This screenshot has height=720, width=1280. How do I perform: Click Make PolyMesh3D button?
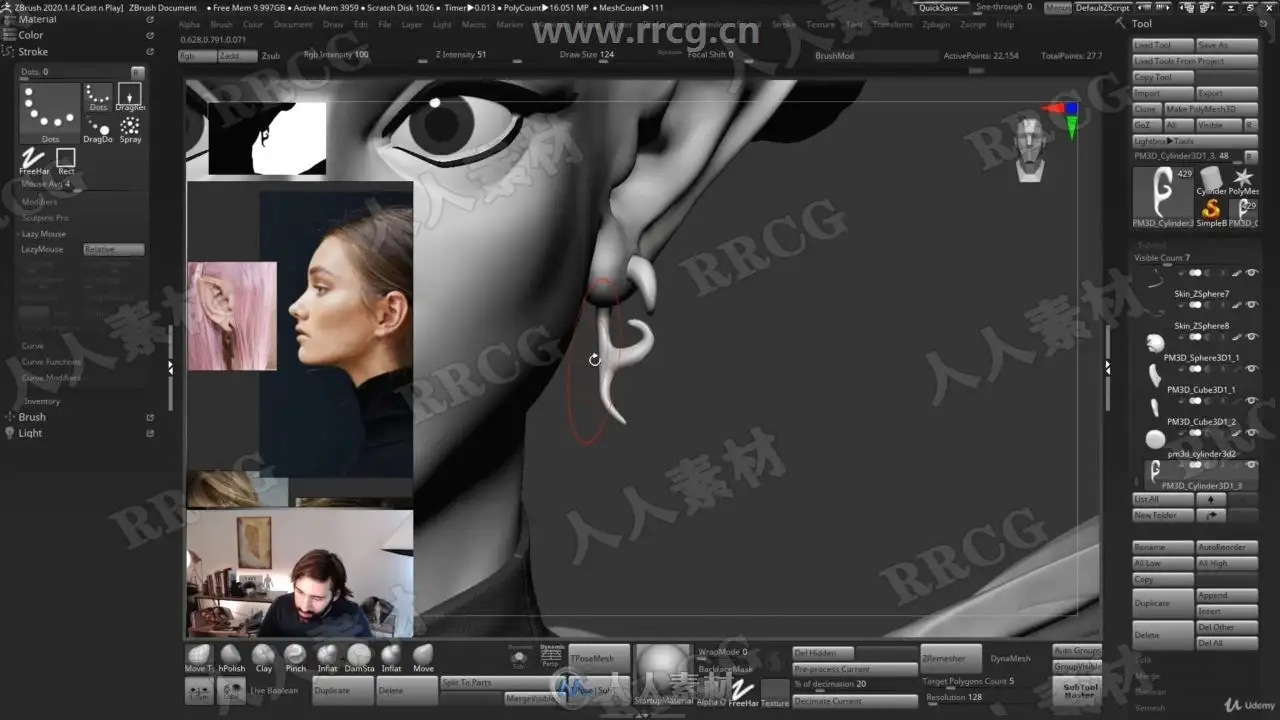[x=1210, y=109]
